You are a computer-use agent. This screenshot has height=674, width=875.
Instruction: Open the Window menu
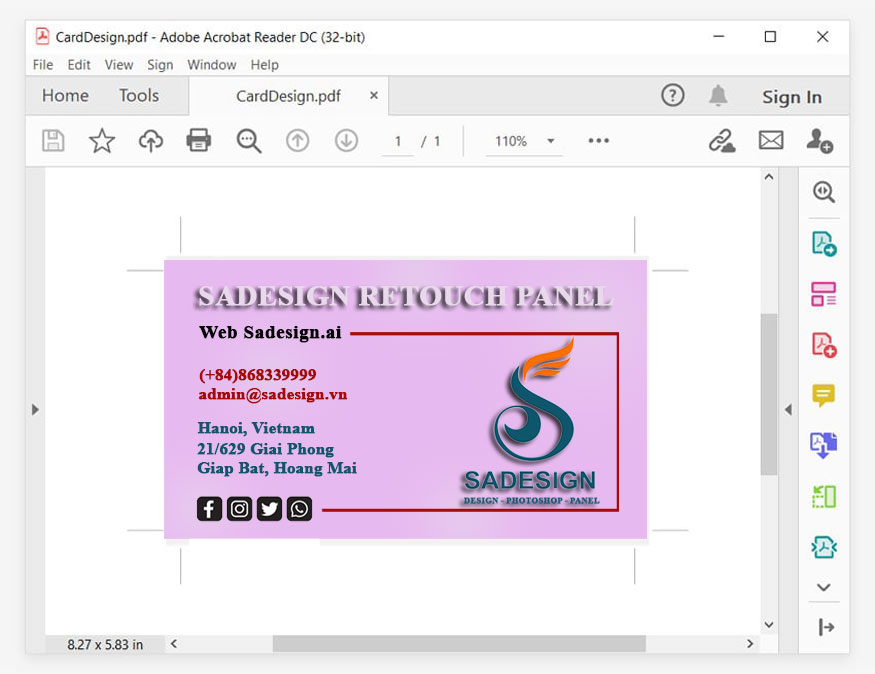point(211,65)
